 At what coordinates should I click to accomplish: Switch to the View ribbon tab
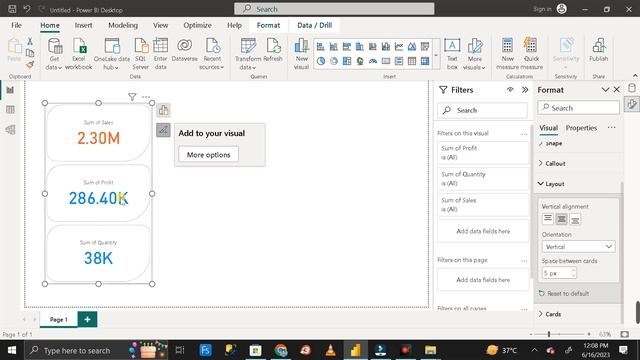coord(160,25)
